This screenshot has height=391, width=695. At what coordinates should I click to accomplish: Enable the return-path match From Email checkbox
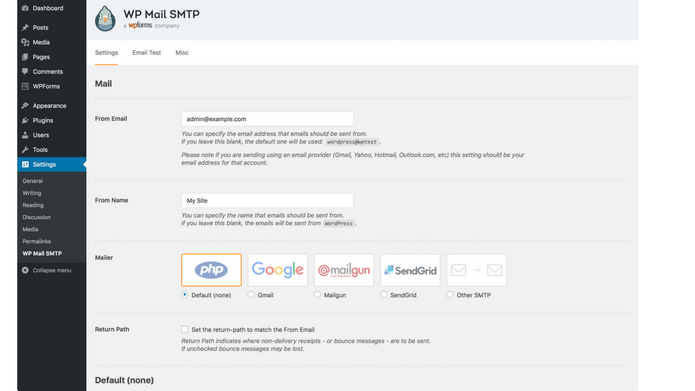185,329
